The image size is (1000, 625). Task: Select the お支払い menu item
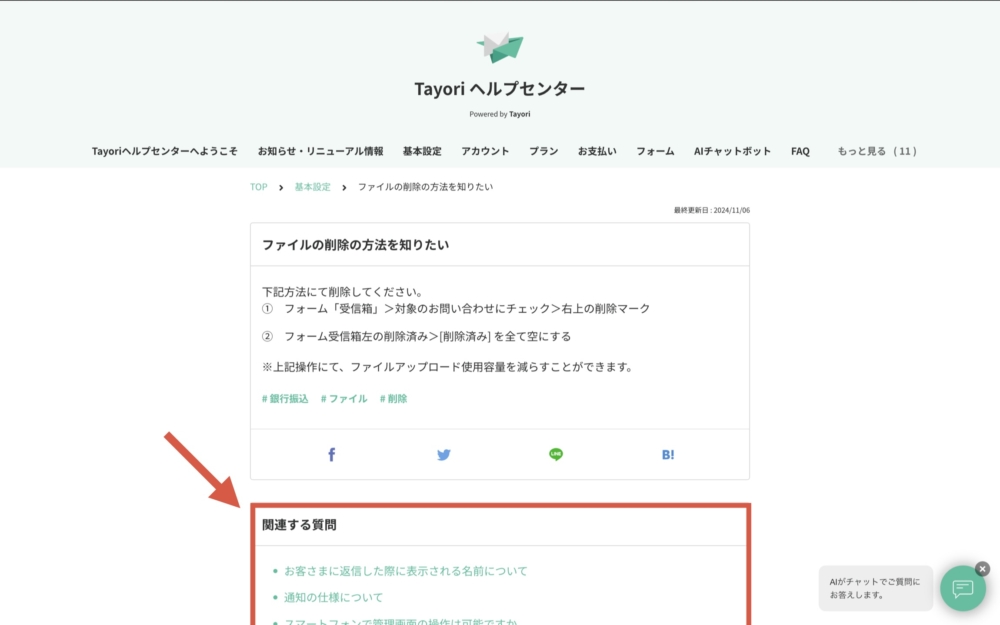coord(597,151)
